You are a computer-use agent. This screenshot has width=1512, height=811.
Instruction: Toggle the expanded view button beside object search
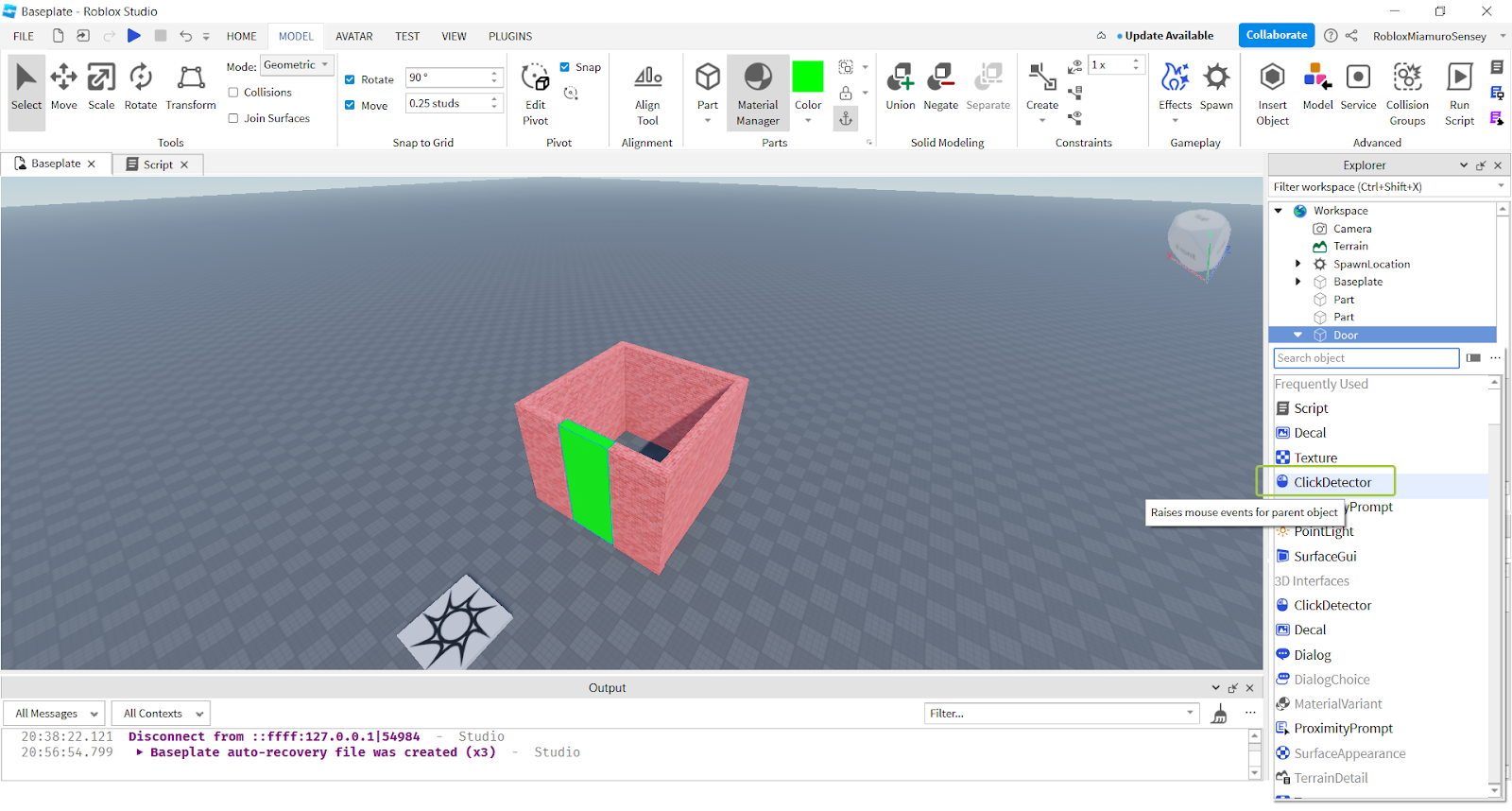(x=1473, y=358)
